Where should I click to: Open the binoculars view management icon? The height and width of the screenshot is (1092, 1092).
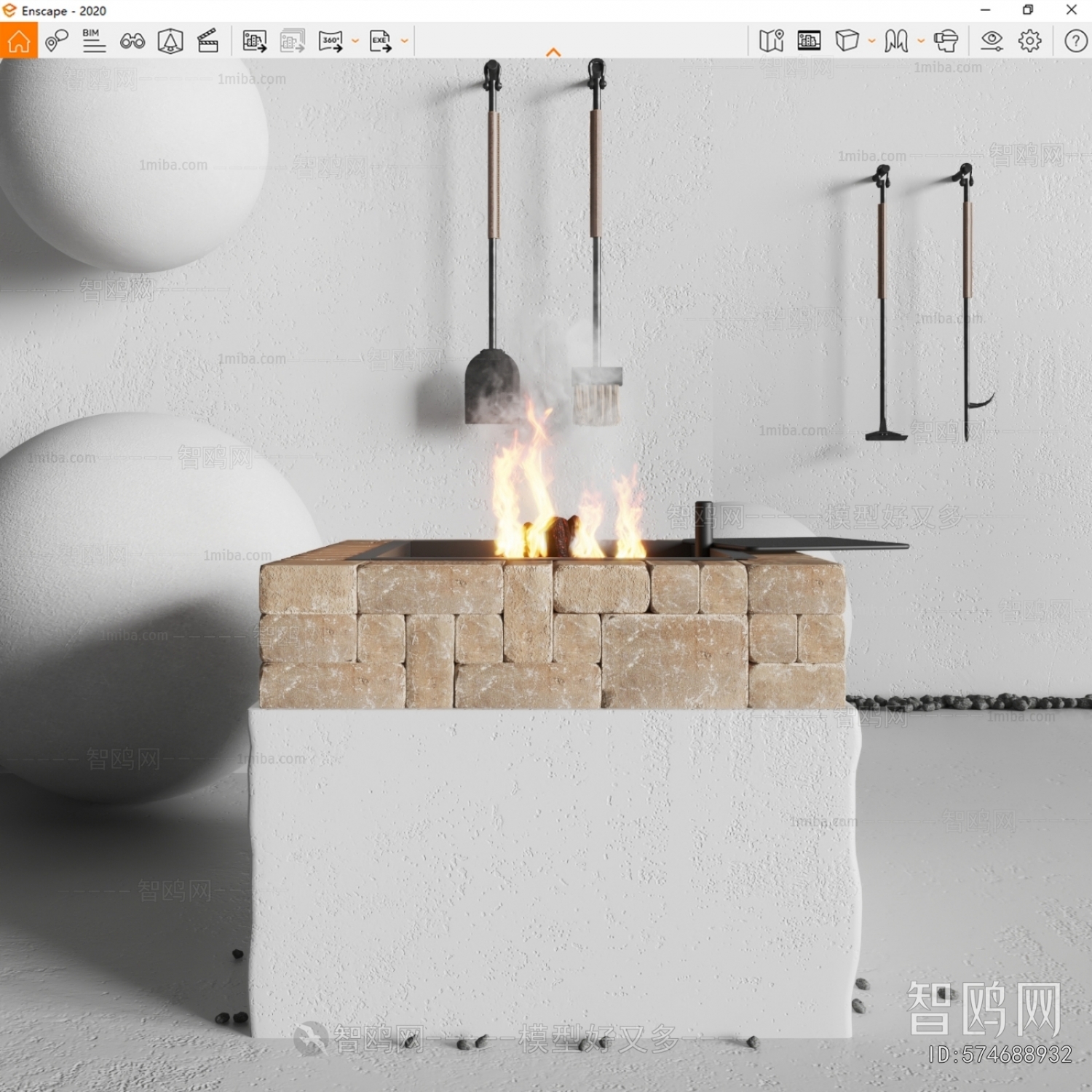(132, 41)
